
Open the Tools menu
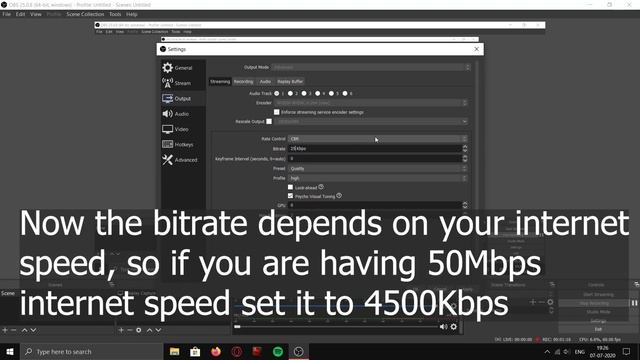point(115,14)
